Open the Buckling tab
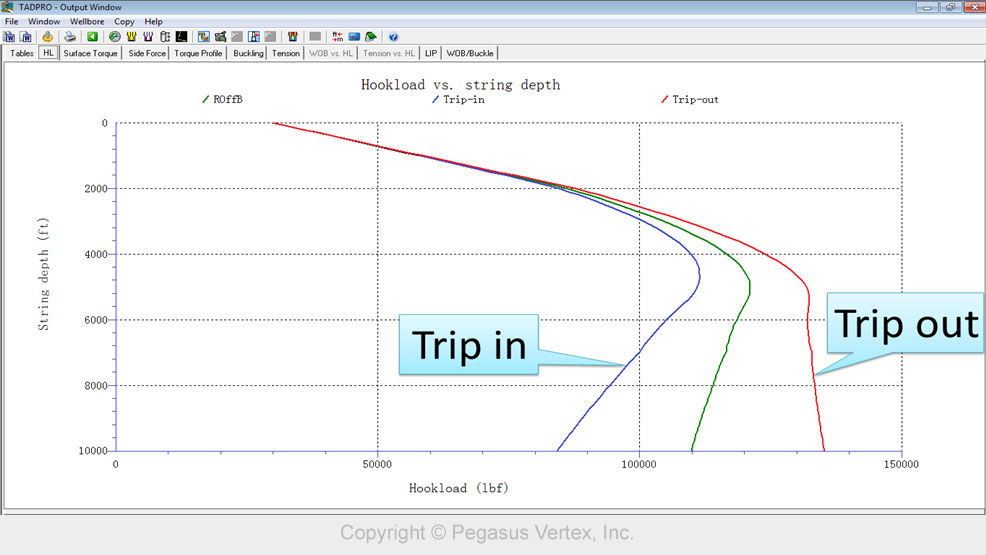The height and width of the screenshot is (555, 986). [248, 53]
